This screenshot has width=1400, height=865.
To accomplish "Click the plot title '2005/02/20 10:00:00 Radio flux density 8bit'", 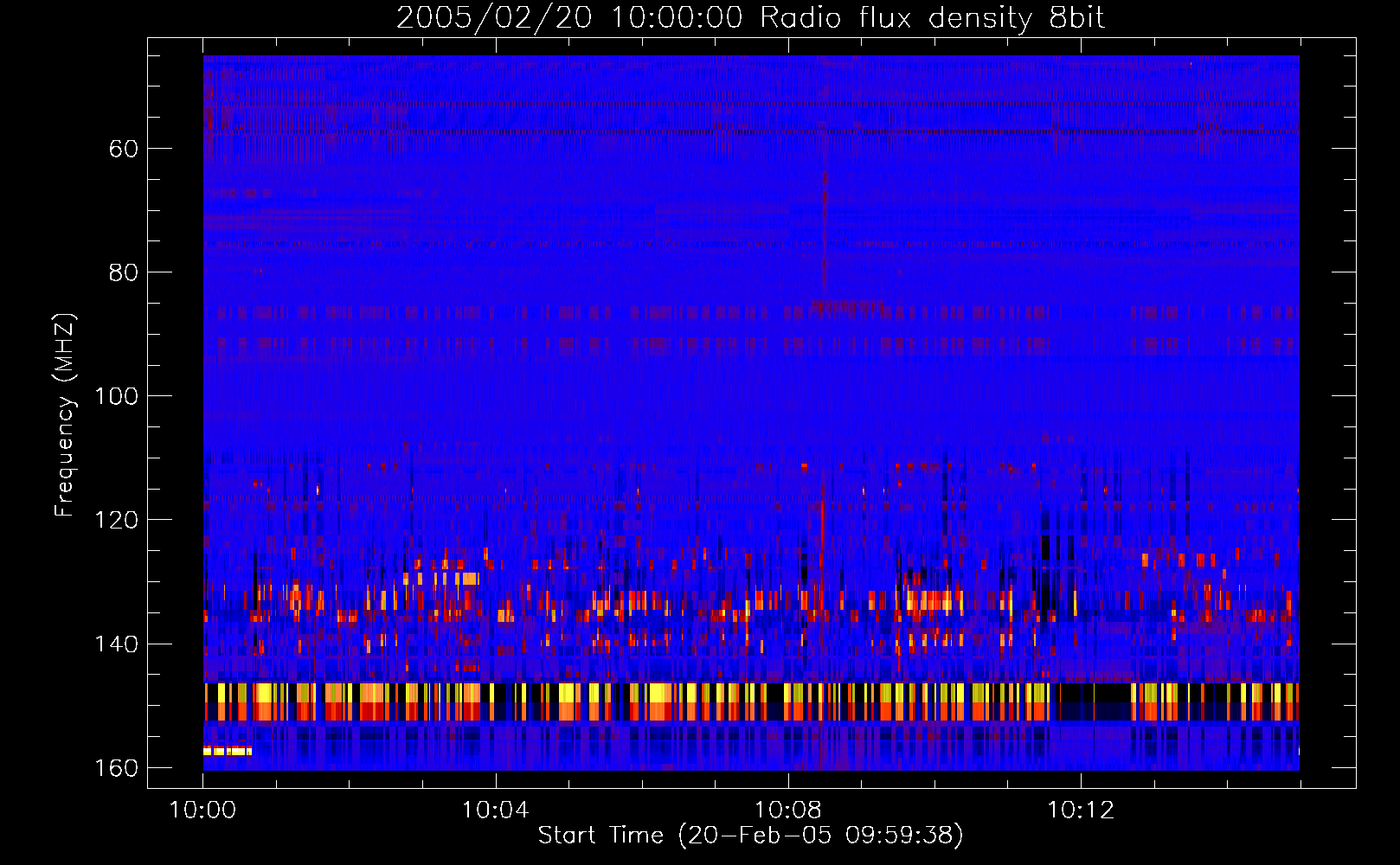I will point(750,17).
